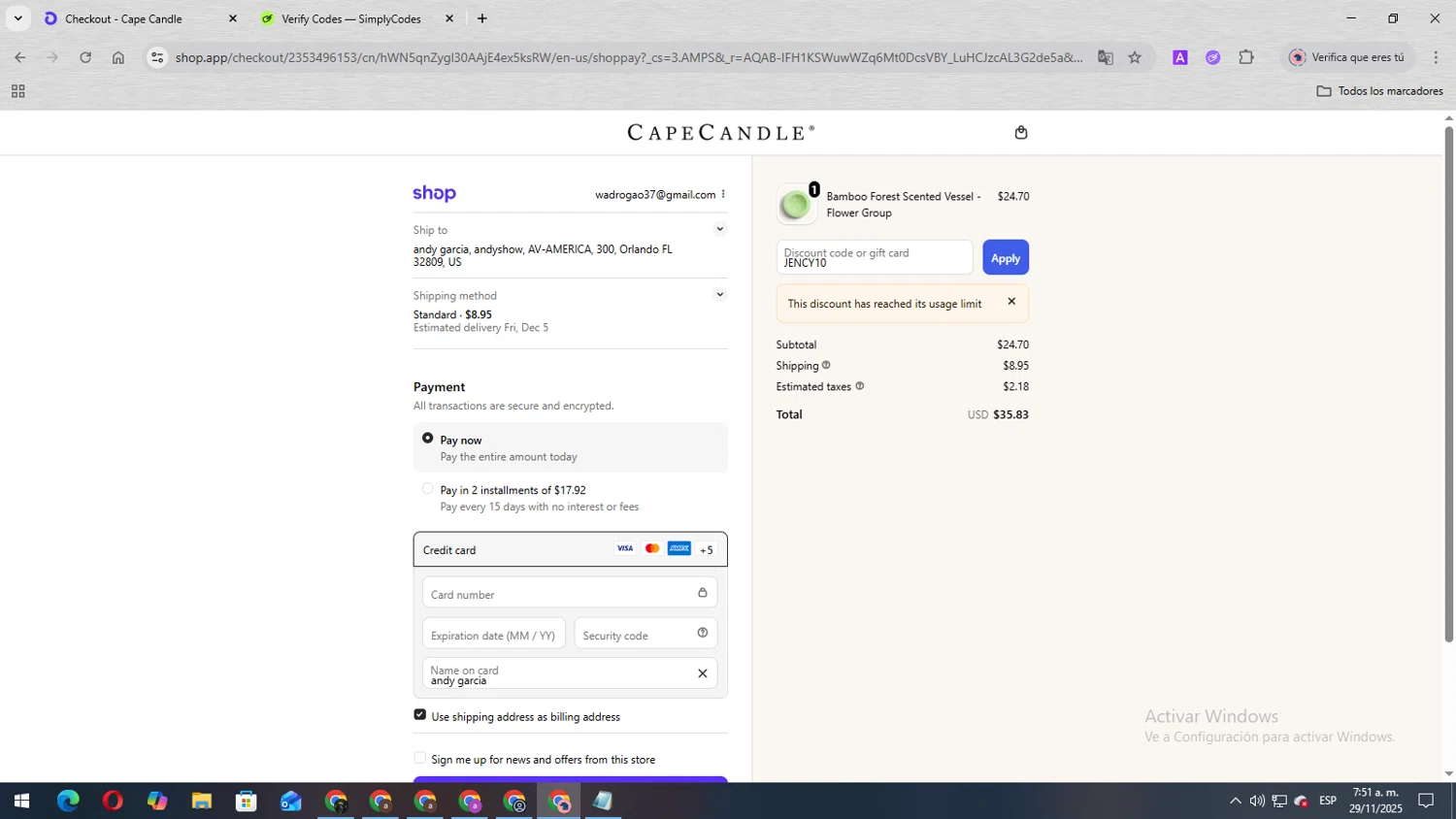Apply the discount code
The image size is (1456, 819).
[1006, 257]
